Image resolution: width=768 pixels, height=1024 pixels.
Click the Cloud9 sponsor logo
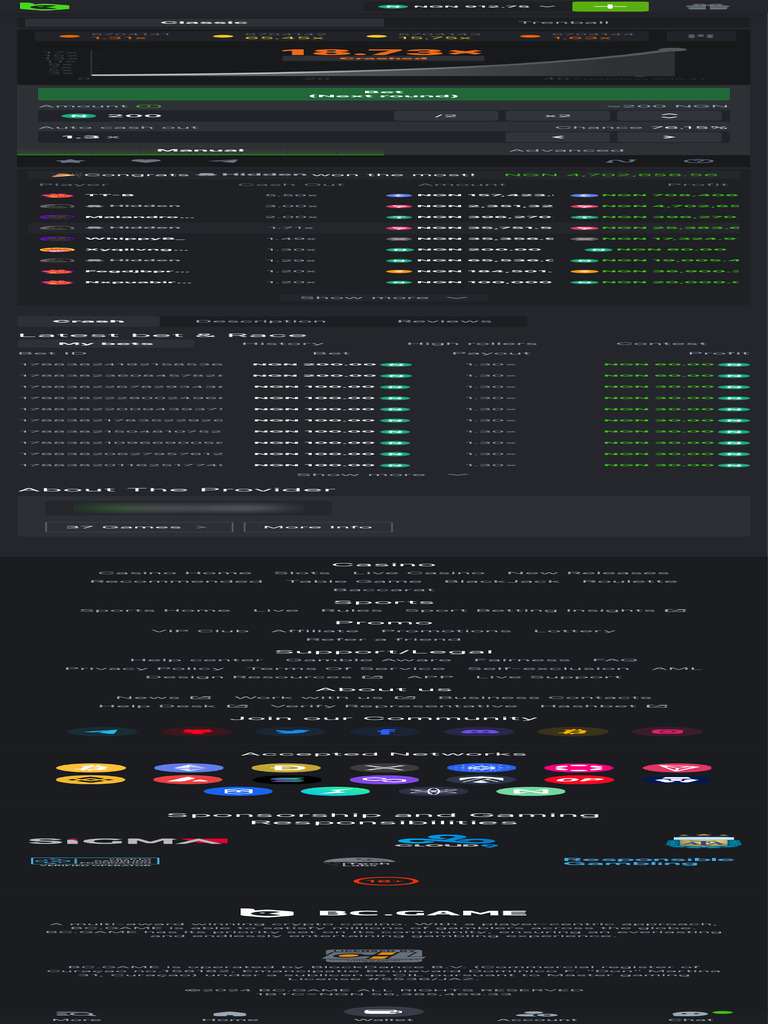(447, 841)
